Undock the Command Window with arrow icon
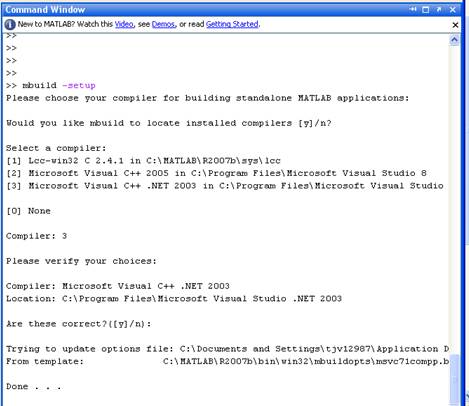This screenshot has width=469, height=406. [x=439, y=10]
